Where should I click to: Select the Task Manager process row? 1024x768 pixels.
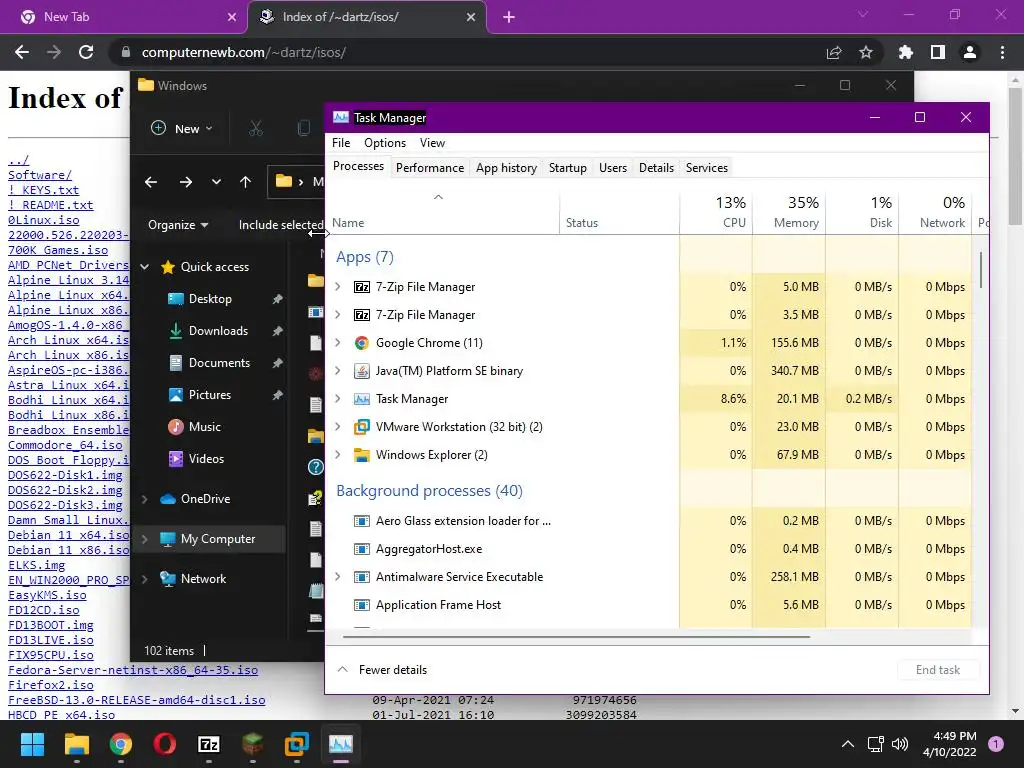[x=648, y=398]
